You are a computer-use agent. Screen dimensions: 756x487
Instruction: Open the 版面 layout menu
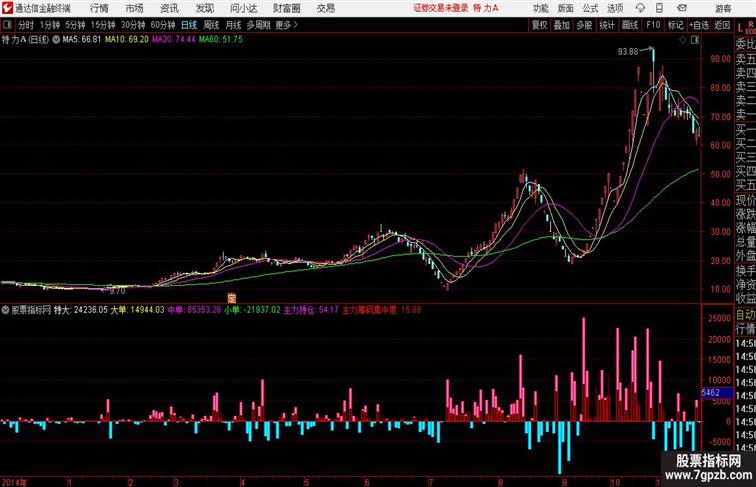[x=566, y=8]
